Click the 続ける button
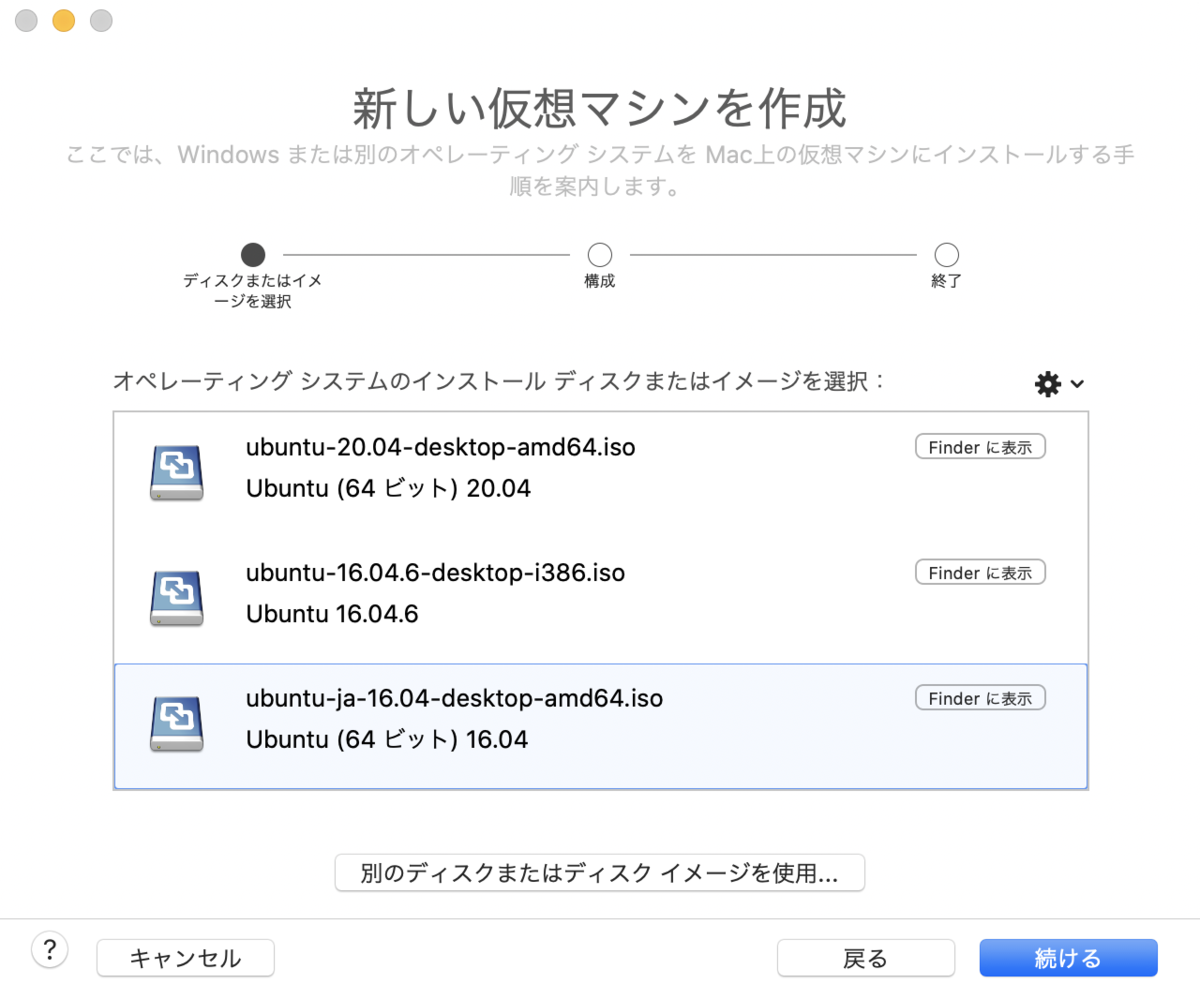1200x999 pixels. pyautogui.click(x=1068, y=958)
